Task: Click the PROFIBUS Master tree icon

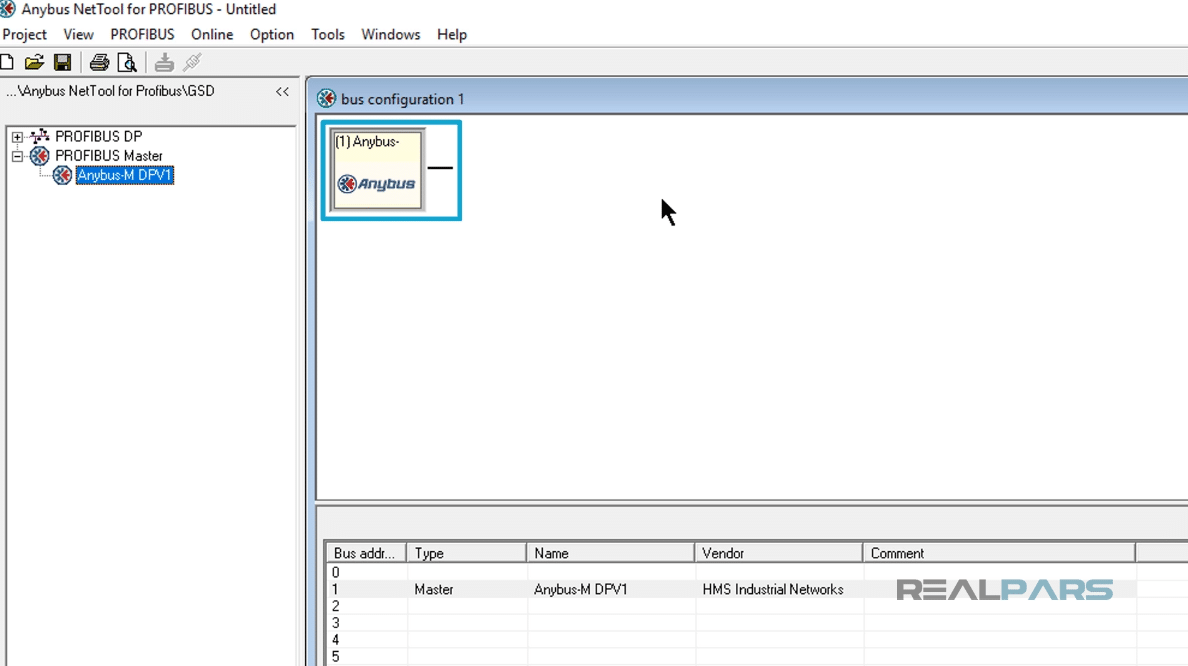Action: 39,156
